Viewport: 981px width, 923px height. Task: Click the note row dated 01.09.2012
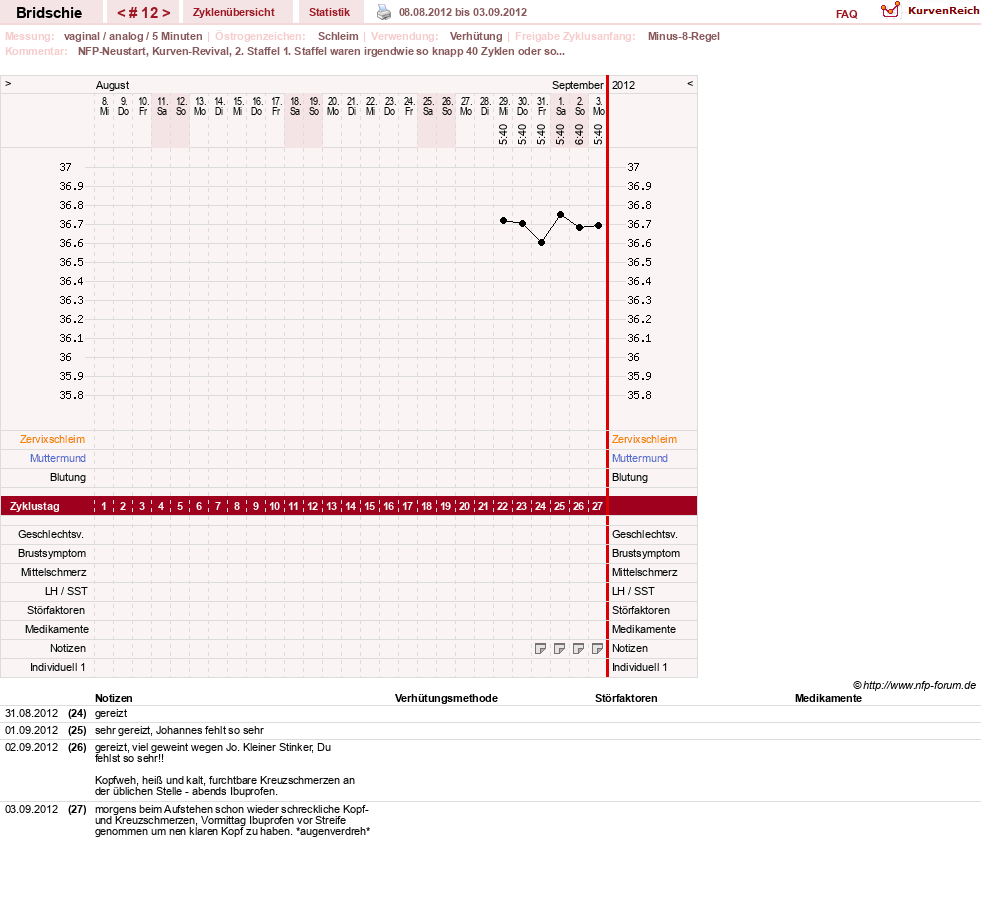490,730
